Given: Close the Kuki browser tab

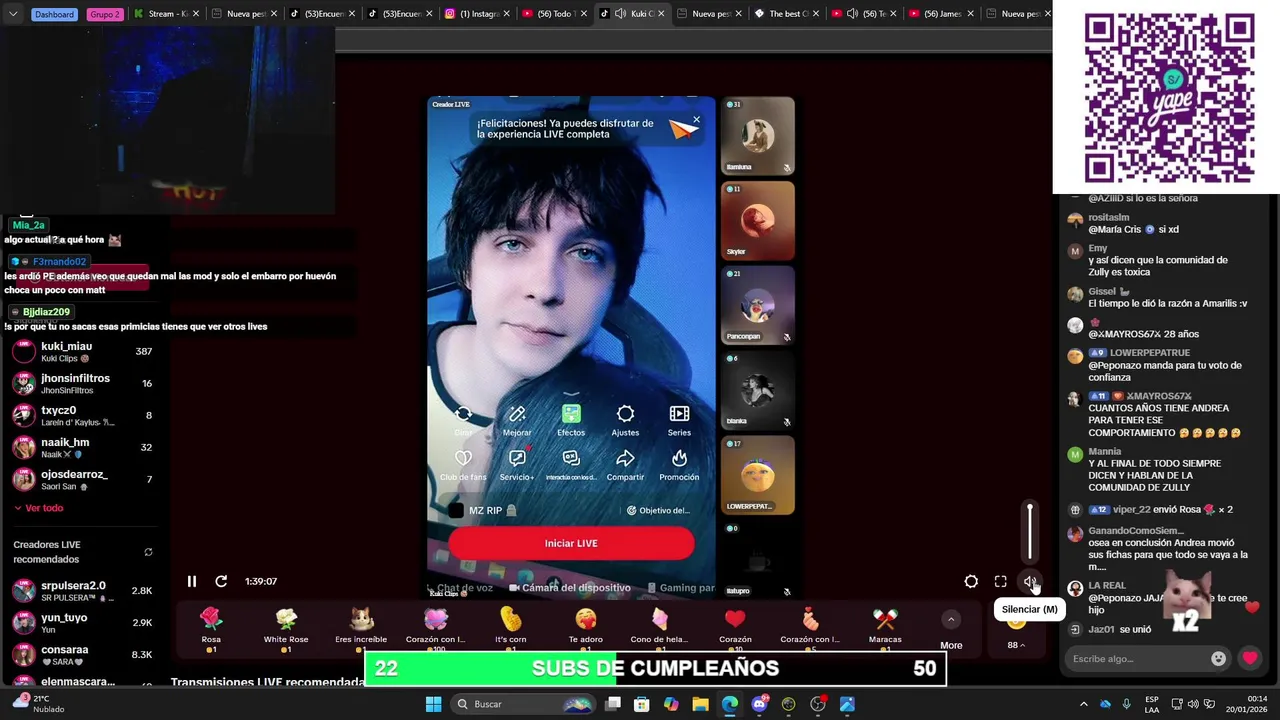Looking at the screenshot, I should tap(661, 14).
